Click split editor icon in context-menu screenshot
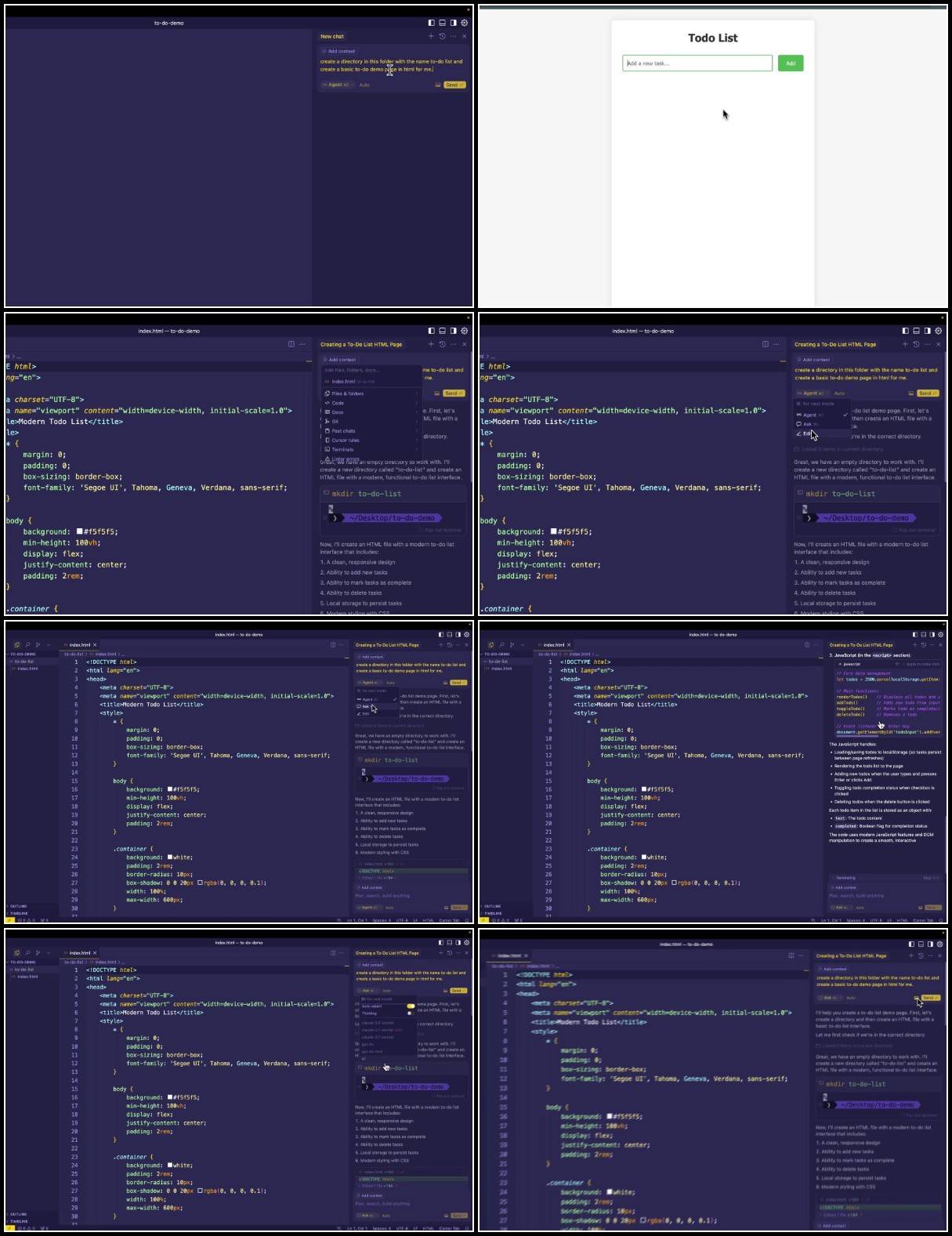 [x=291, y=344]
